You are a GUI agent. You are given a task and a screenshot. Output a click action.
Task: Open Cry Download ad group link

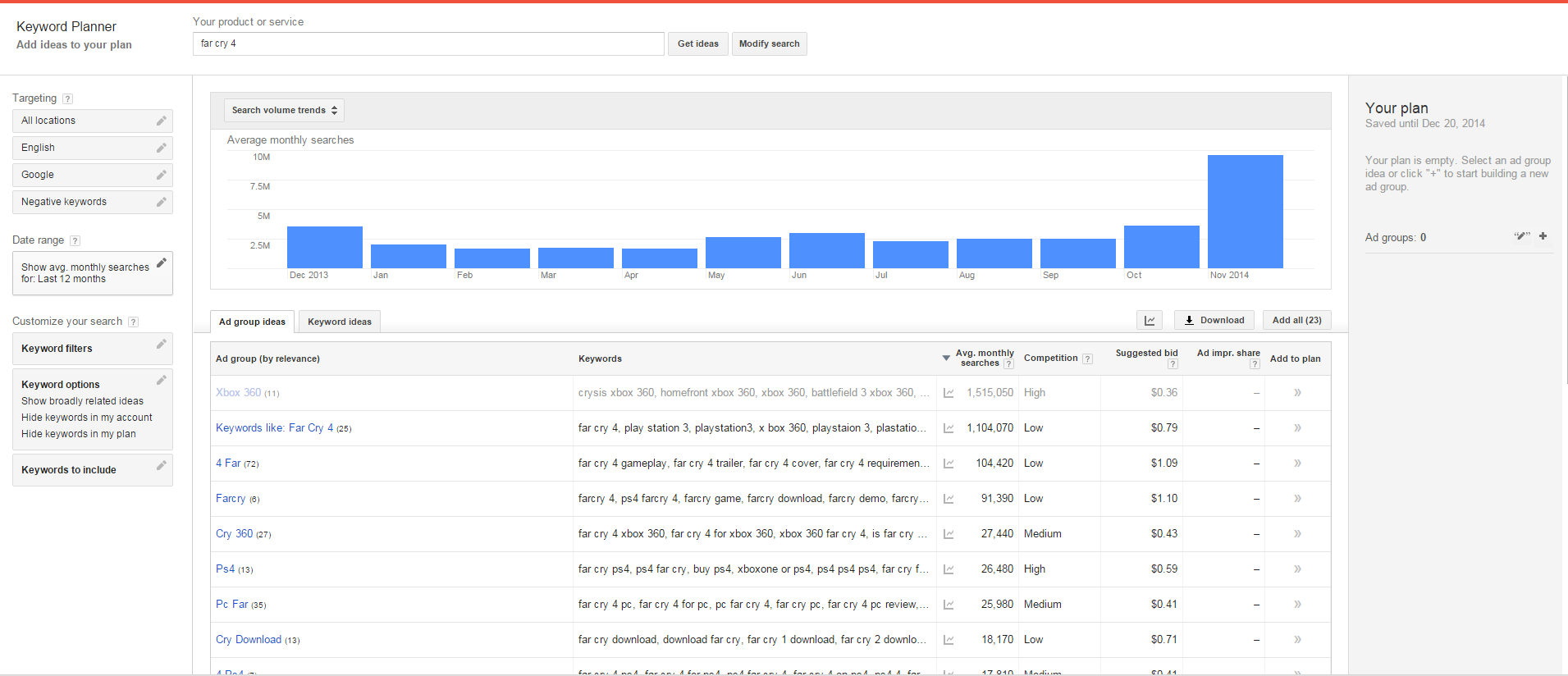(249, 640)
